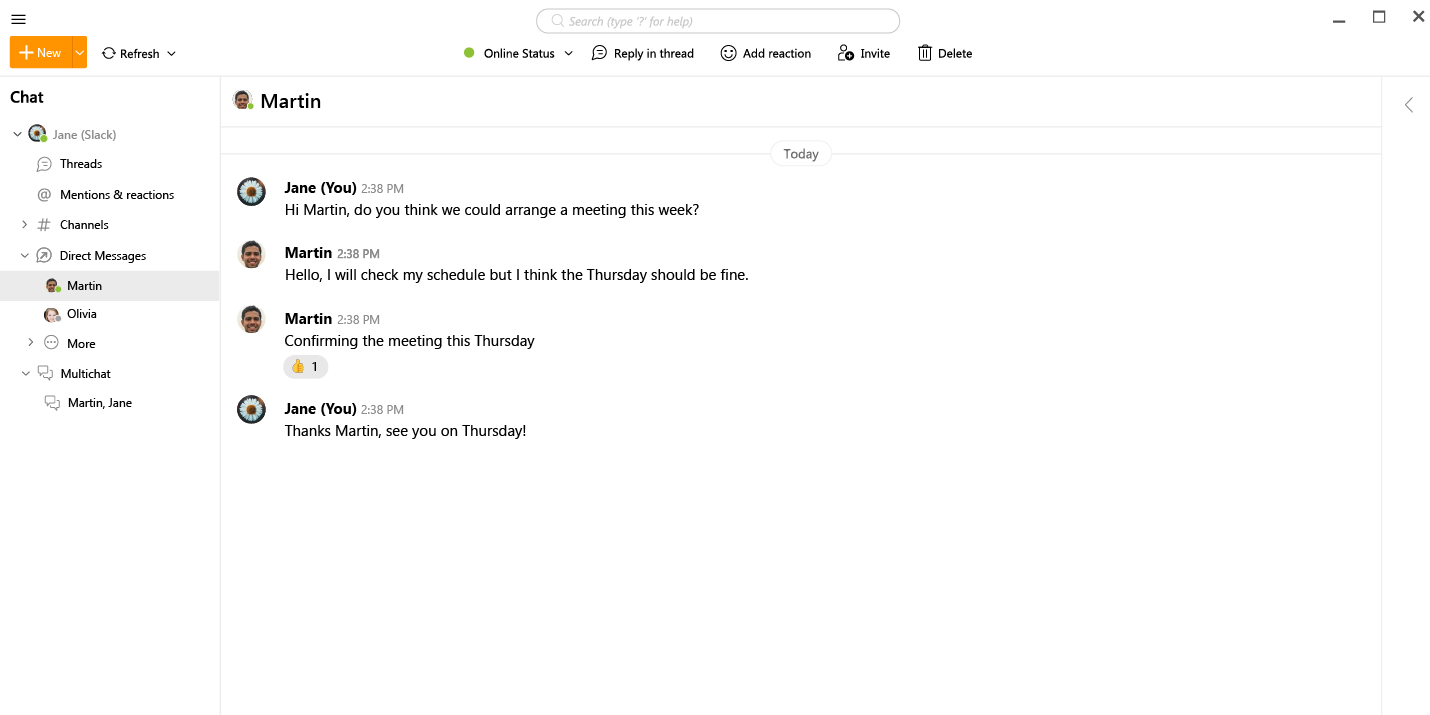Open the Martin, Jane multichat
This screenshot has width=1430, height=715.
click(x=99, y=403)
